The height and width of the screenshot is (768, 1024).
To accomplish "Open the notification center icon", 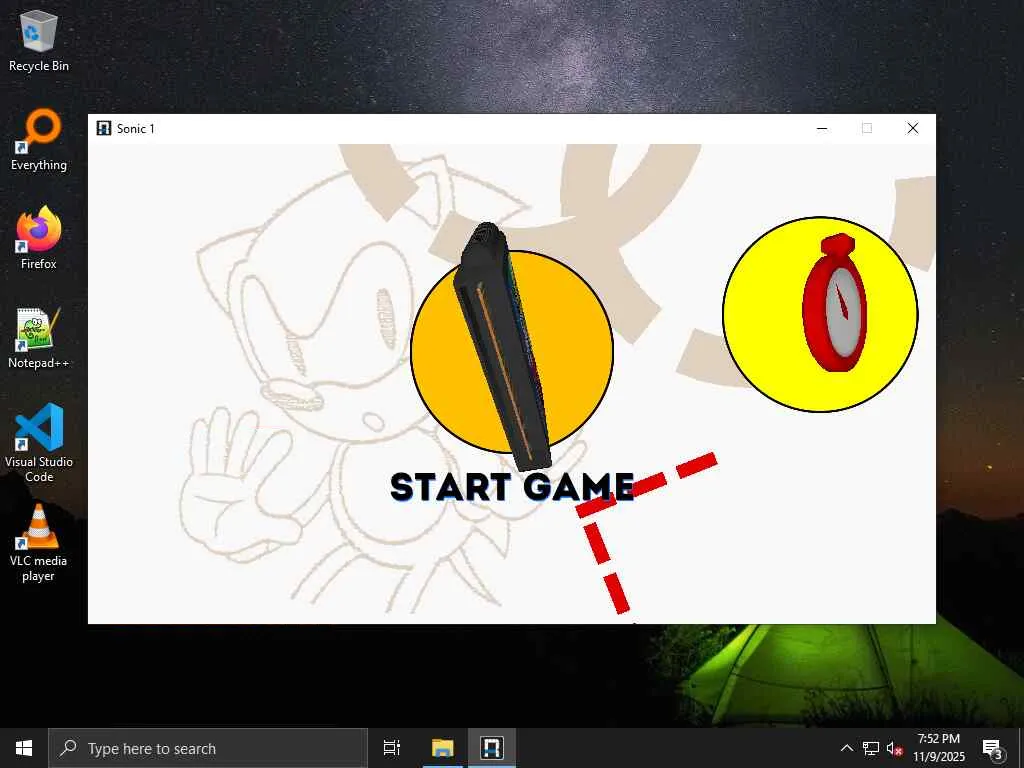I will pyautogui.click(x=993, y=748).
